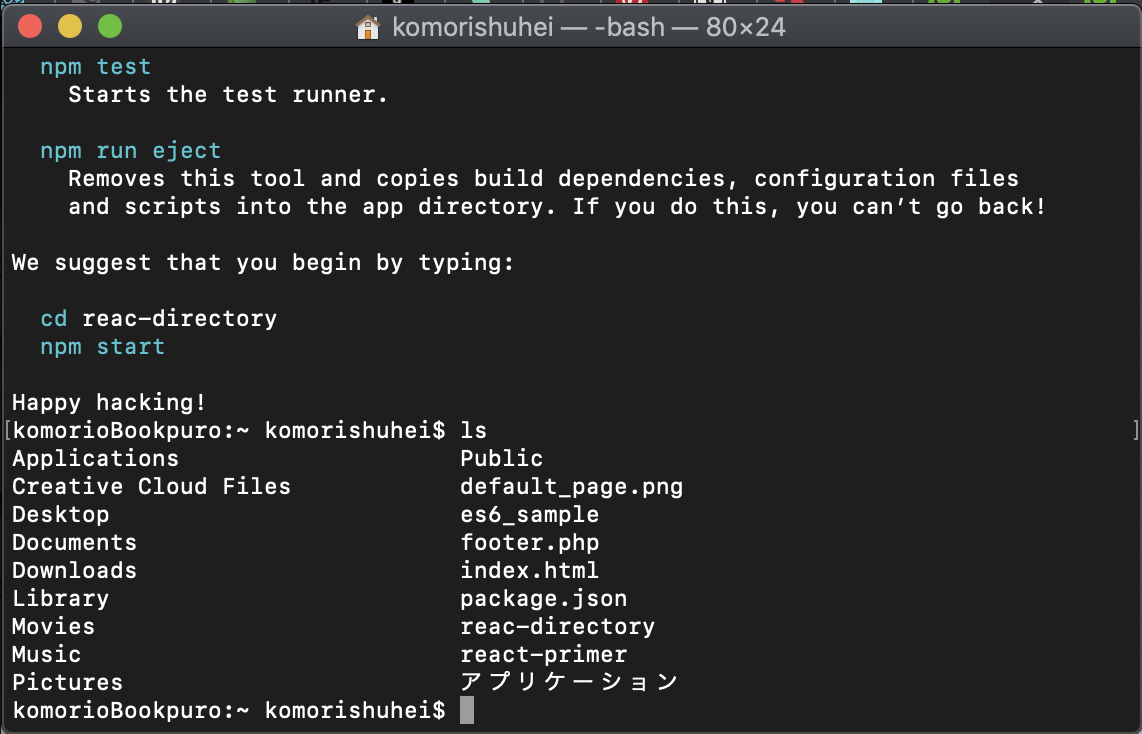Screen dimensions: 1142x734
Task: Click the "cd reac-directory" command line
Action: [158, 319]
